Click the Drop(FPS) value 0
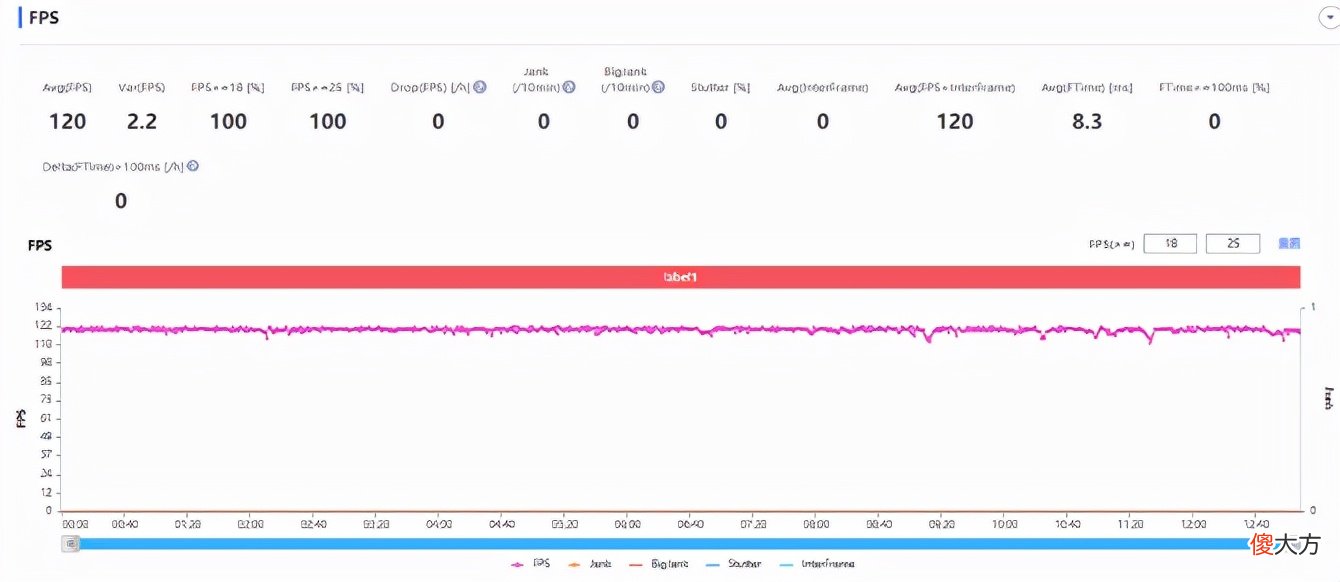This screenshot has width=1340, height=582. (438, 121)
